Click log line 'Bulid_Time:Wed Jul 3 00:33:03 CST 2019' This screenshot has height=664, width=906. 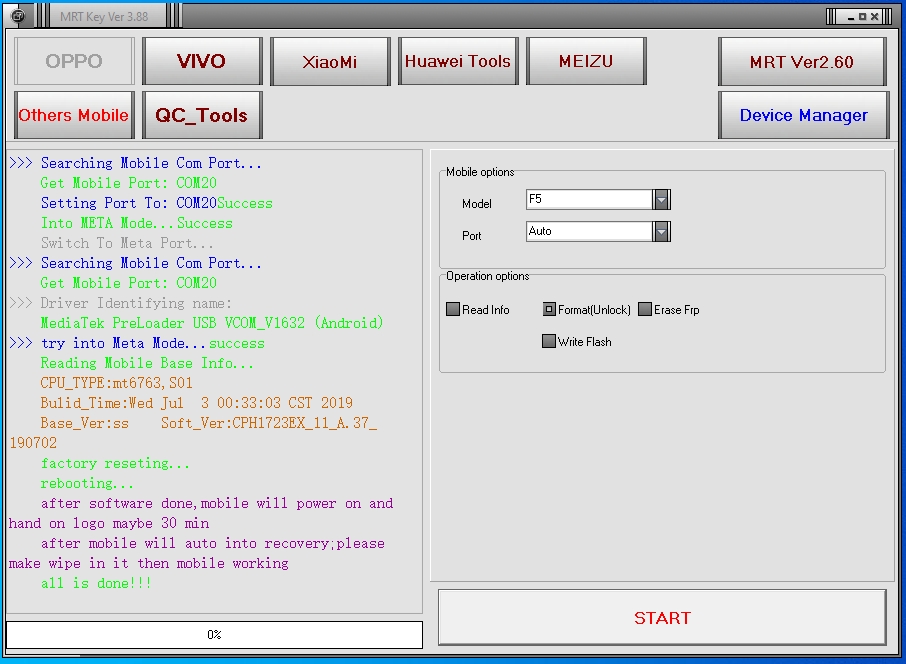click(196, 403)
